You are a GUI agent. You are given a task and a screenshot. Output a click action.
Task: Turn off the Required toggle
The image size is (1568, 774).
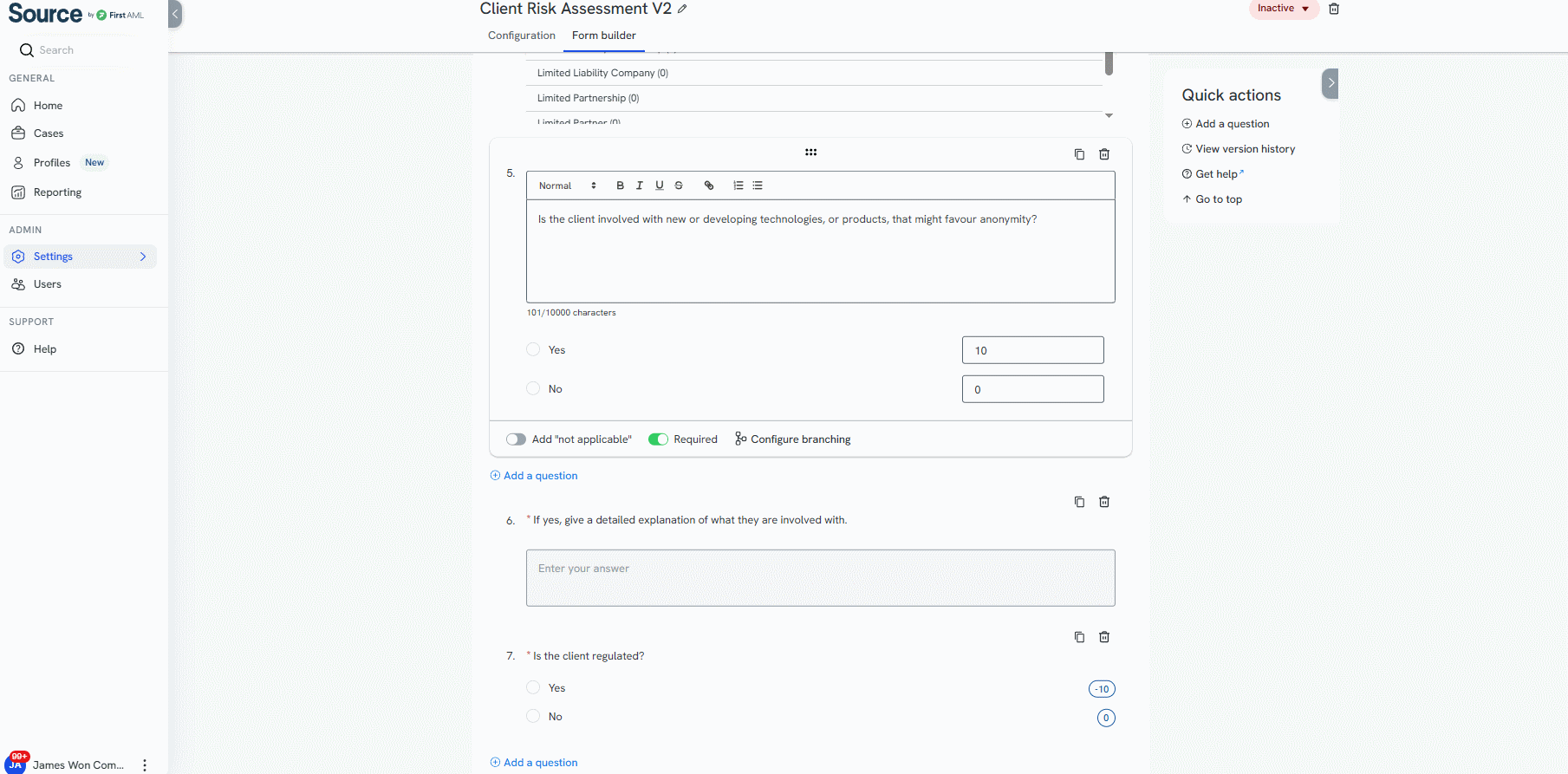tap(658, 439)
